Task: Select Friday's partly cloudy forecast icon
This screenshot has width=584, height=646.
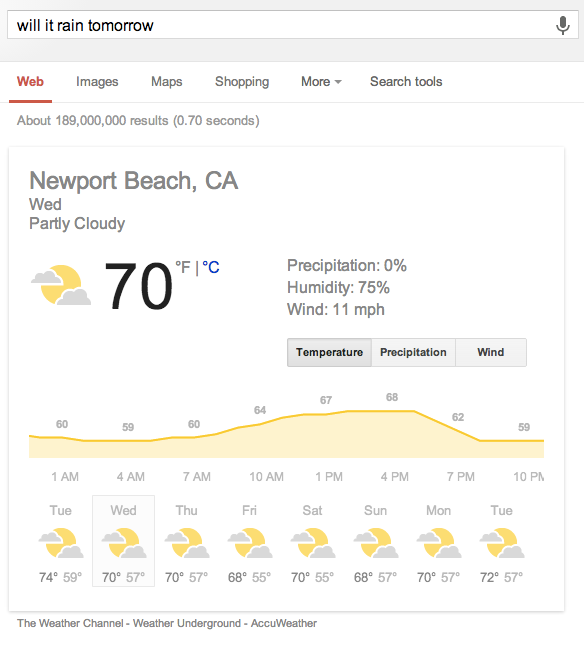Action: 250,543
